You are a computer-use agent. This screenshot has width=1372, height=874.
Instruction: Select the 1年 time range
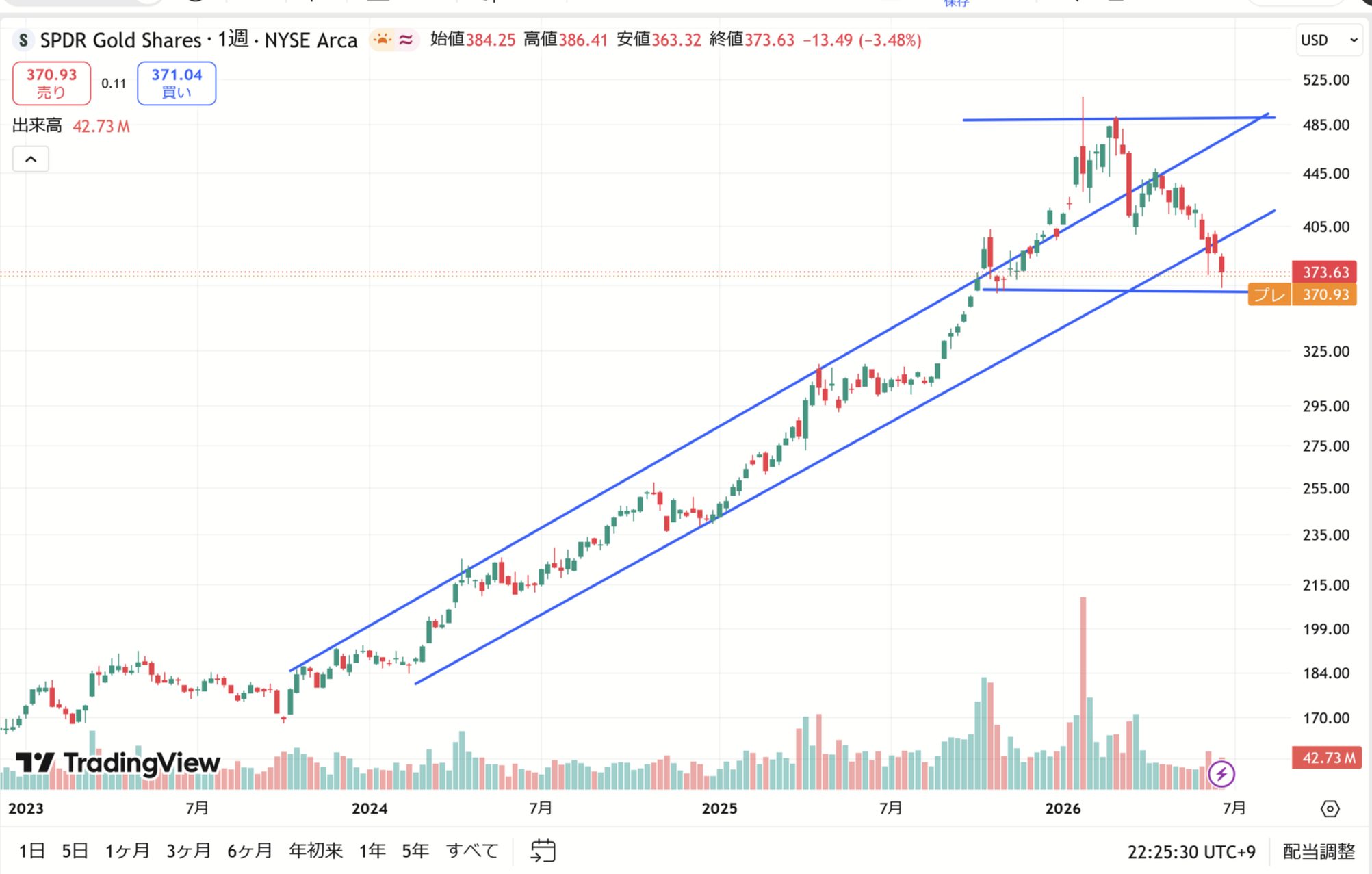coord(372,851)
